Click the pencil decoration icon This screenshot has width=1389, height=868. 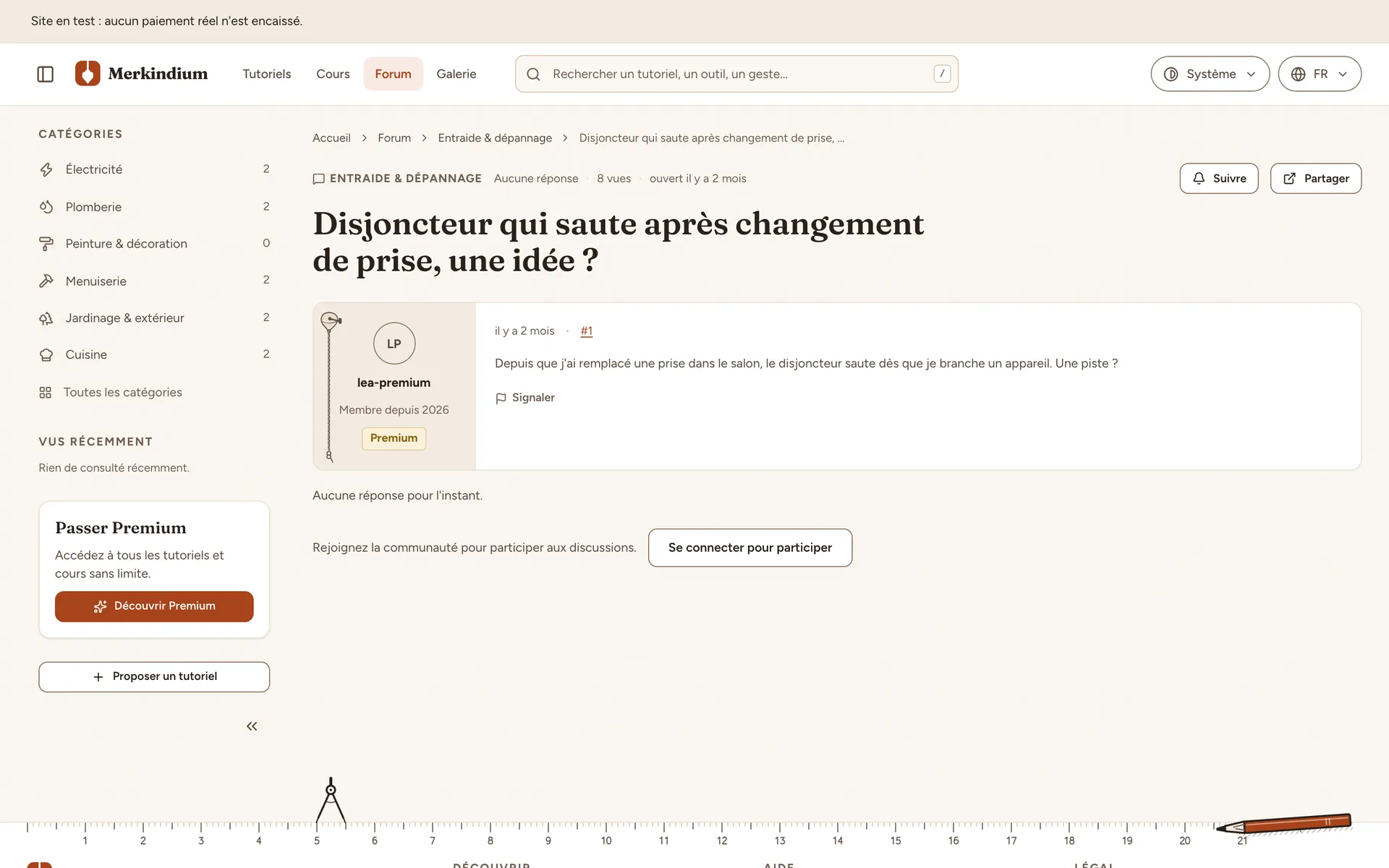1283,823
